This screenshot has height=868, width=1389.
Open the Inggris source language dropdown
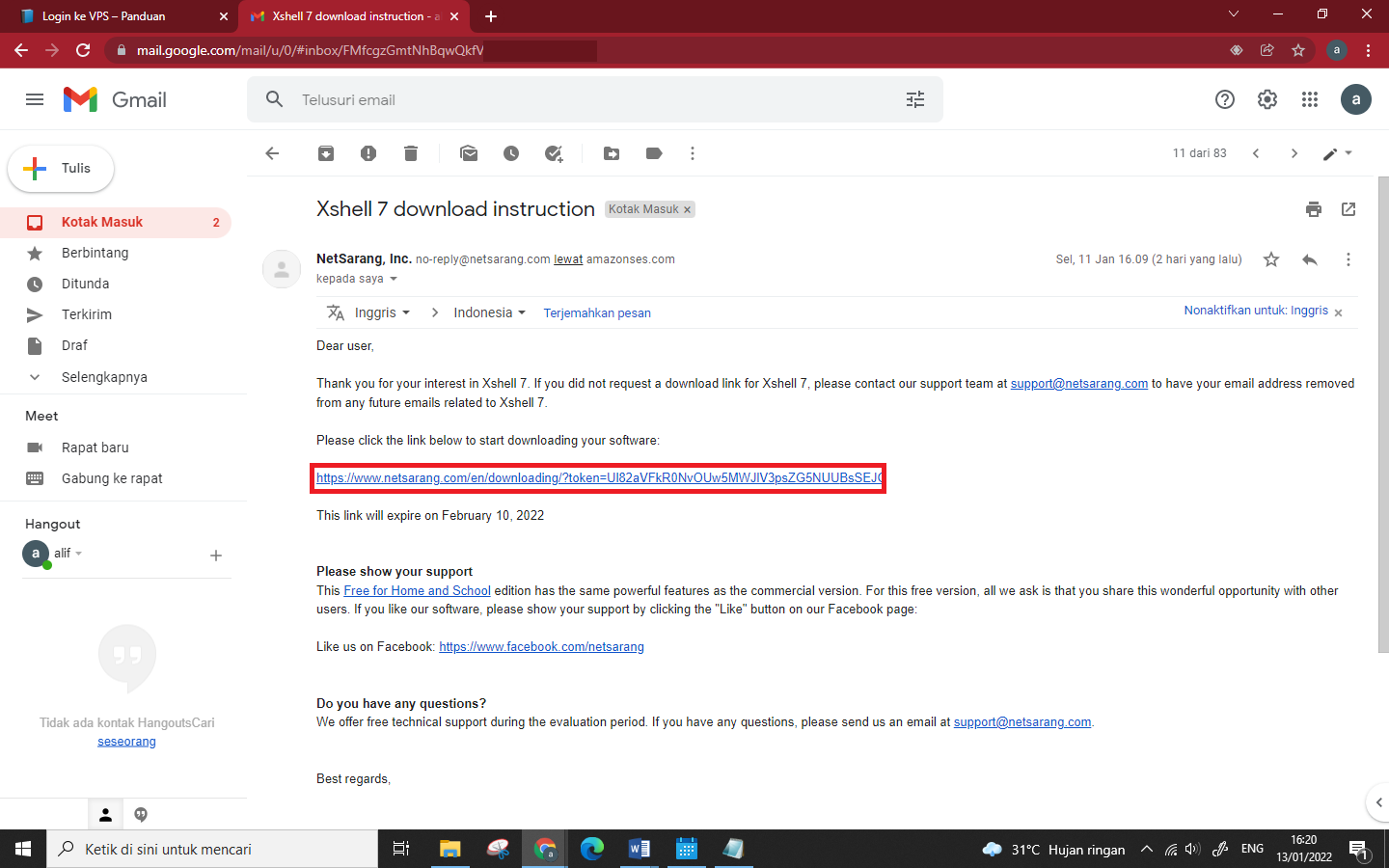[382, 312]
